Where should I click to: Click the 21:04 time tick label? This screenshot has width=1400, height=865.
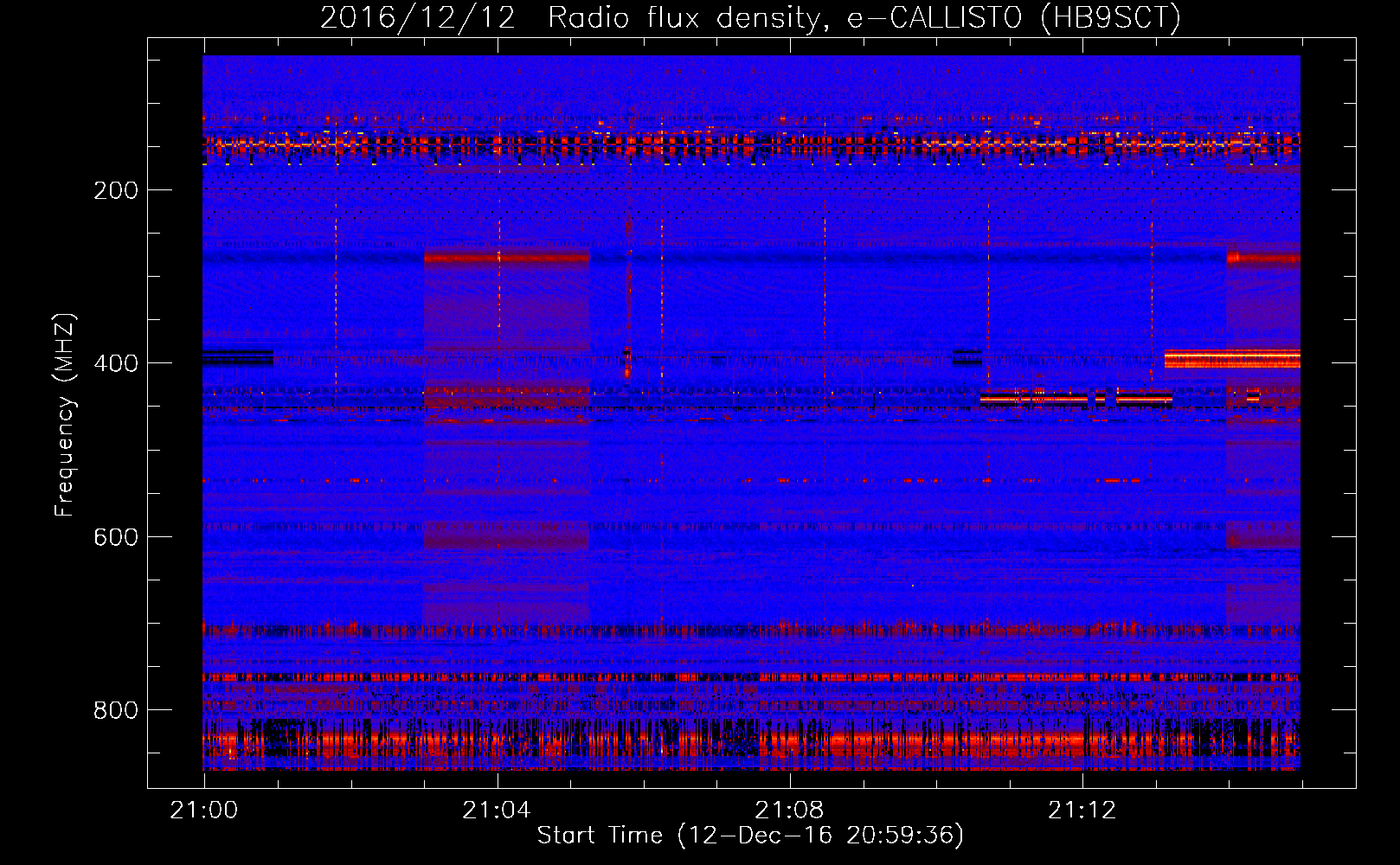497,811
